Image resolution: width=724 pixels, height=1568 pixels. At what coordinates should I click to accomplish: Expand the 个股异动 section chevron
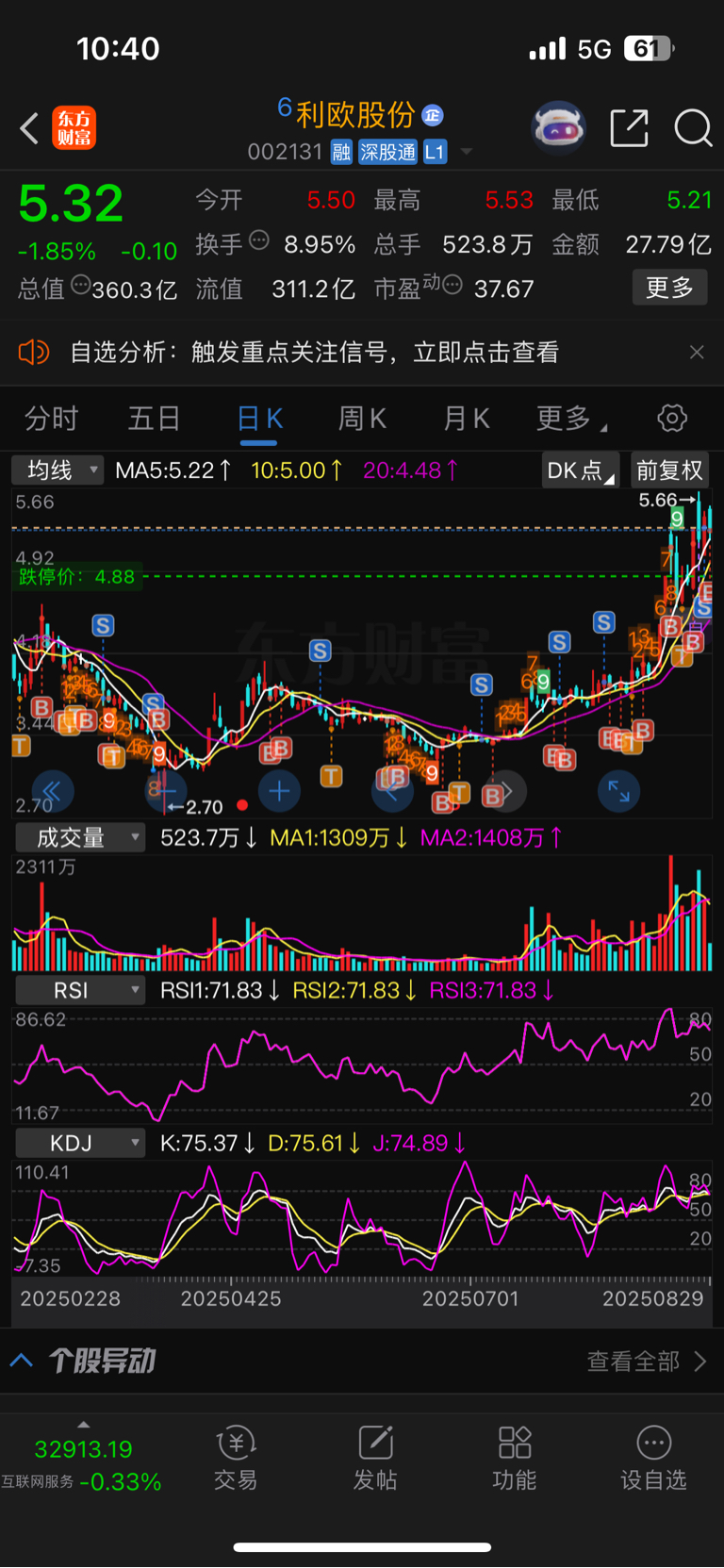[x=22, y=1361]
